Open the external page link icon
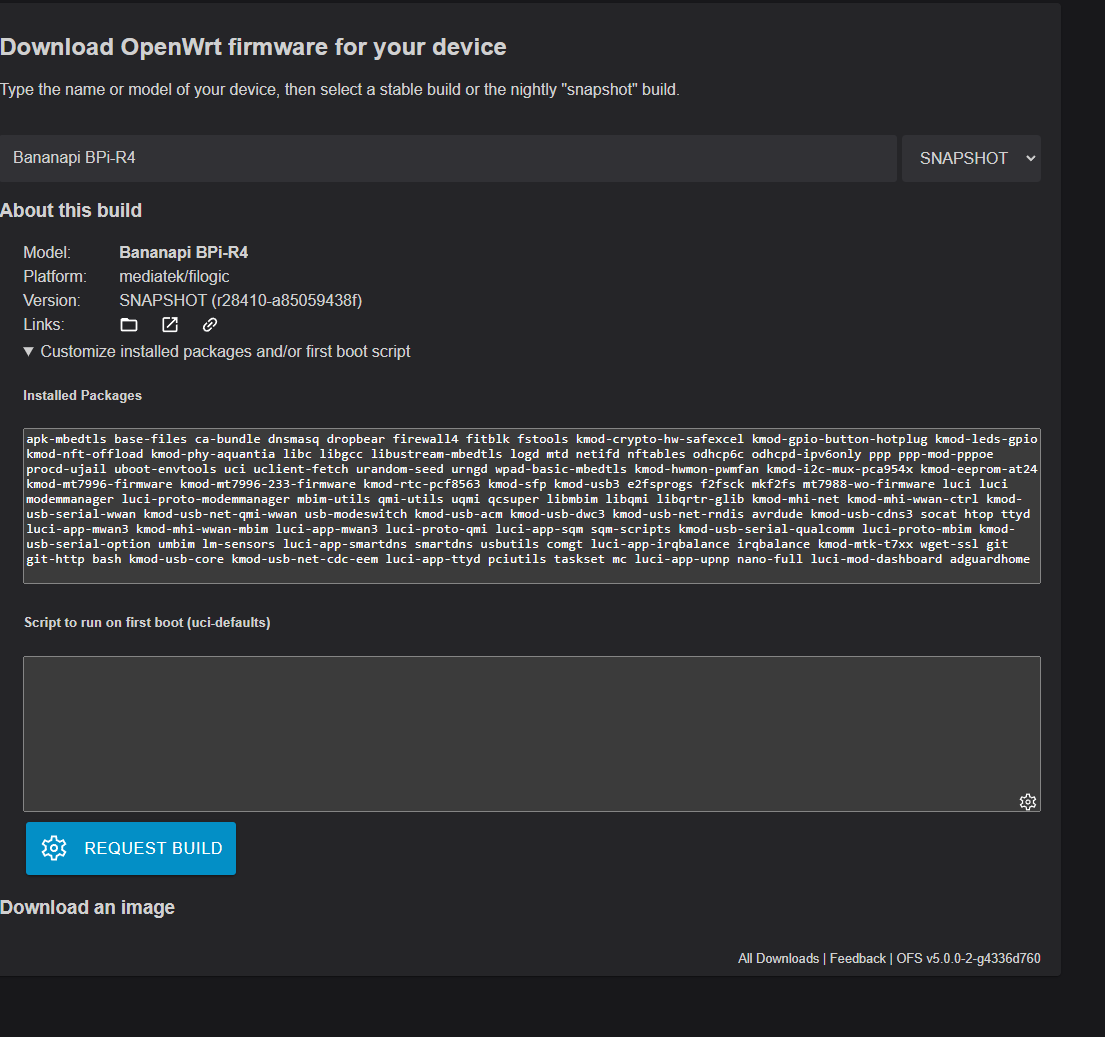This screenshot has width=1105, height=1037. click(x=170, y=325)
